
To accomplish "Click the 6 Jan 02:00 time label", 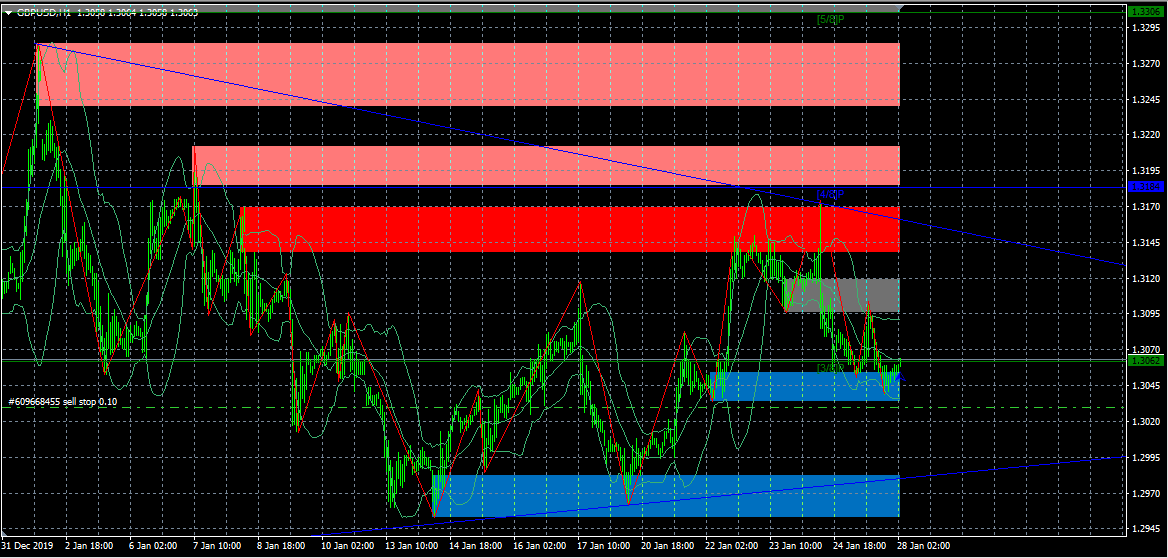I will coord(153,545).
